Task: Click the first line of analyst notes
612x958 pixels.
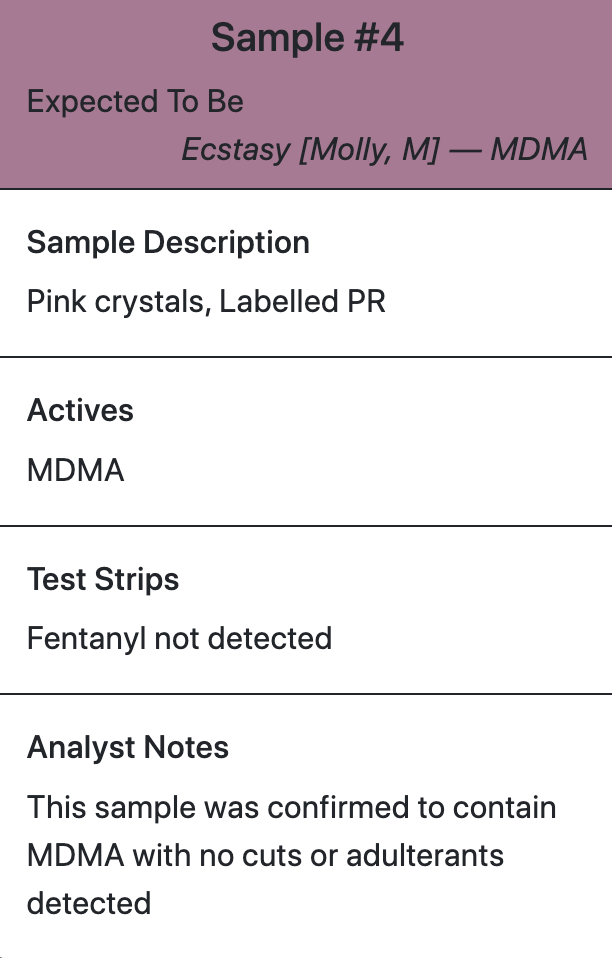Action: click(x=291, y=807)
